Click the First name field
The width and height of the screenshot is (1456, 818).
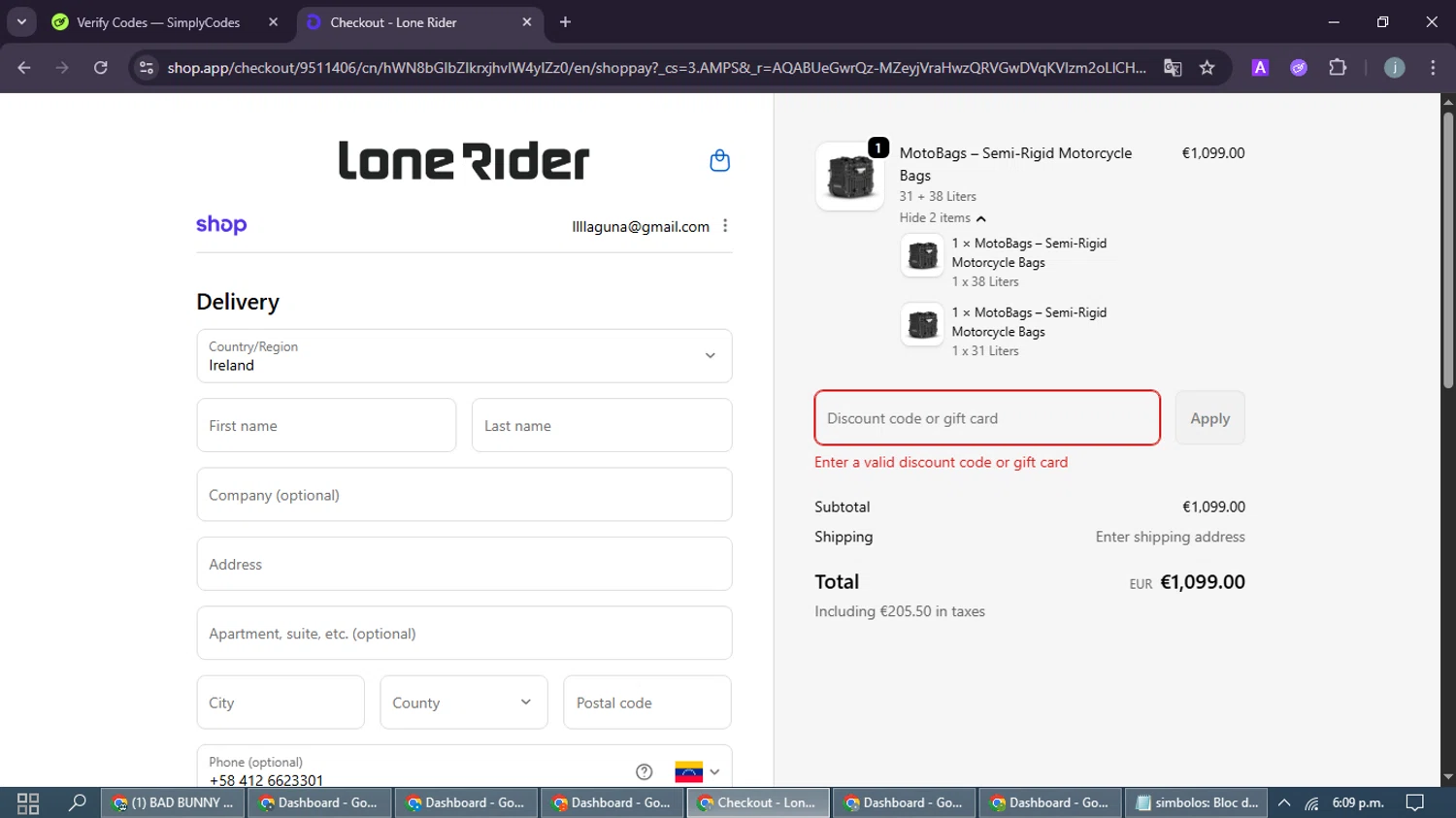click(x=326, y=425)
